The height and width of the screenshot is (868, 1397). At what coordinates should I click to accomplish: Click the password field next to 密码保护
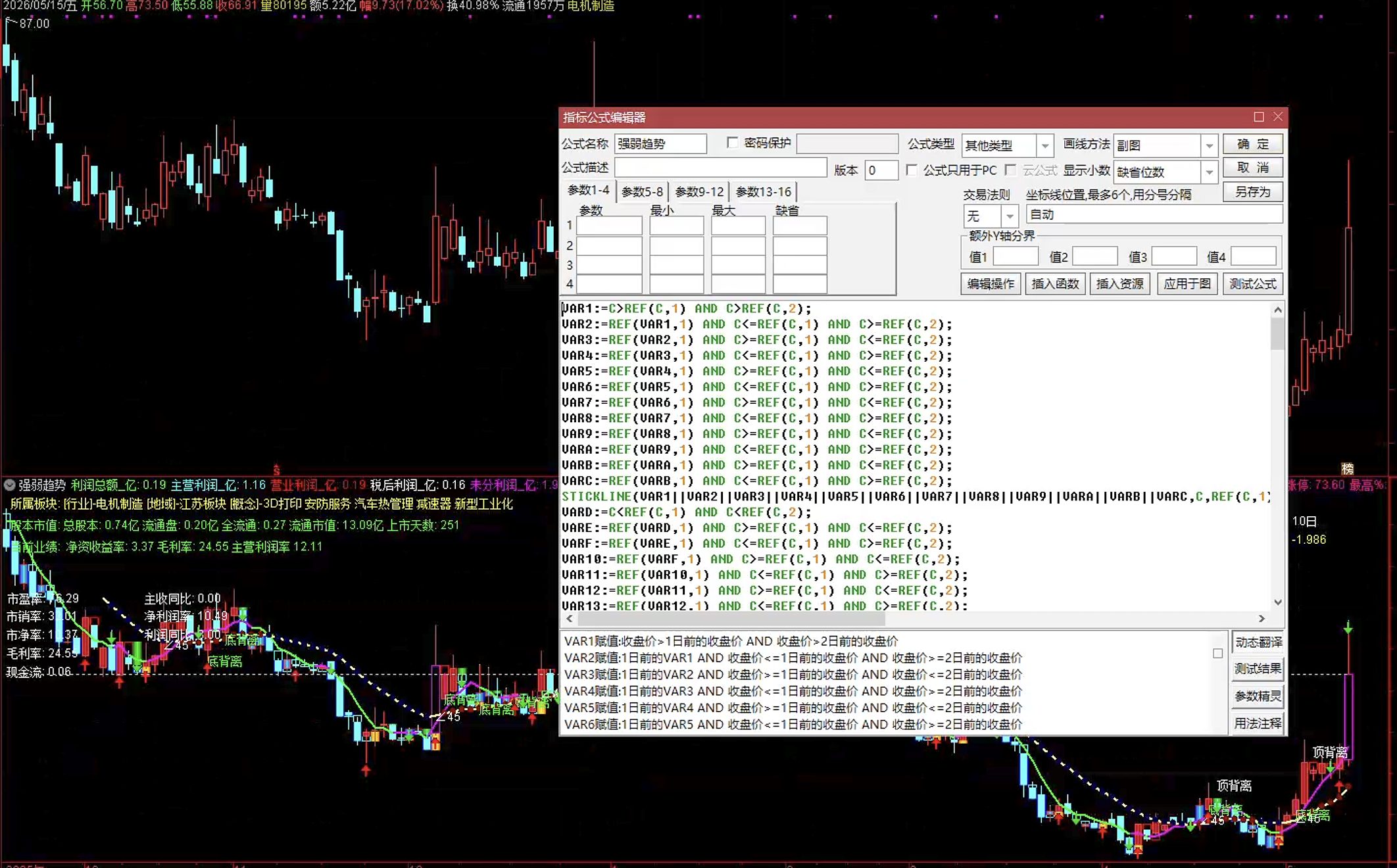click(847, 143)
